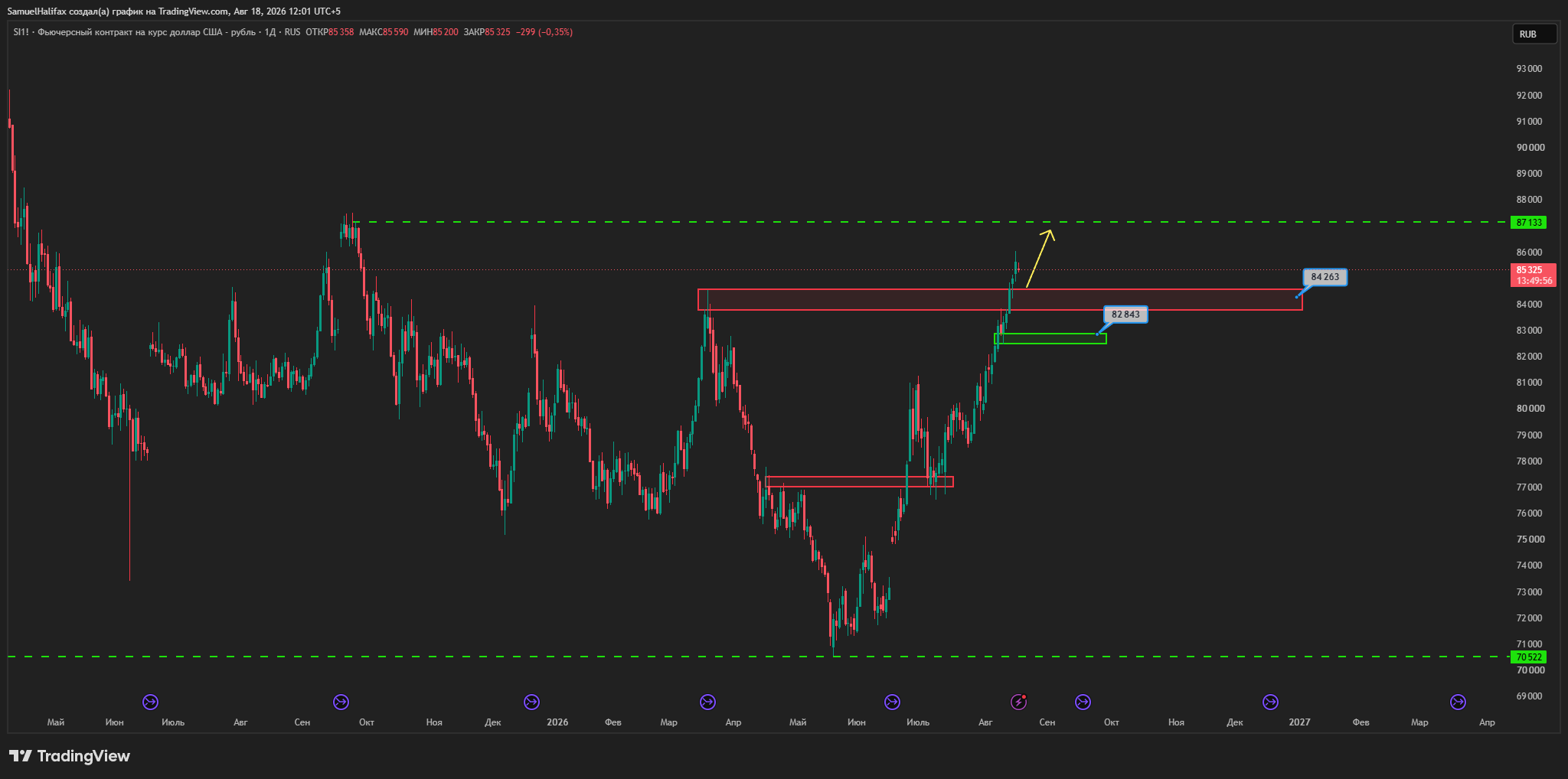Image resolution: width=1568 pixels, height=779 pixels.
Task: Click the rollover icon between Мар and Апр 2026
Action: [707, 702]
